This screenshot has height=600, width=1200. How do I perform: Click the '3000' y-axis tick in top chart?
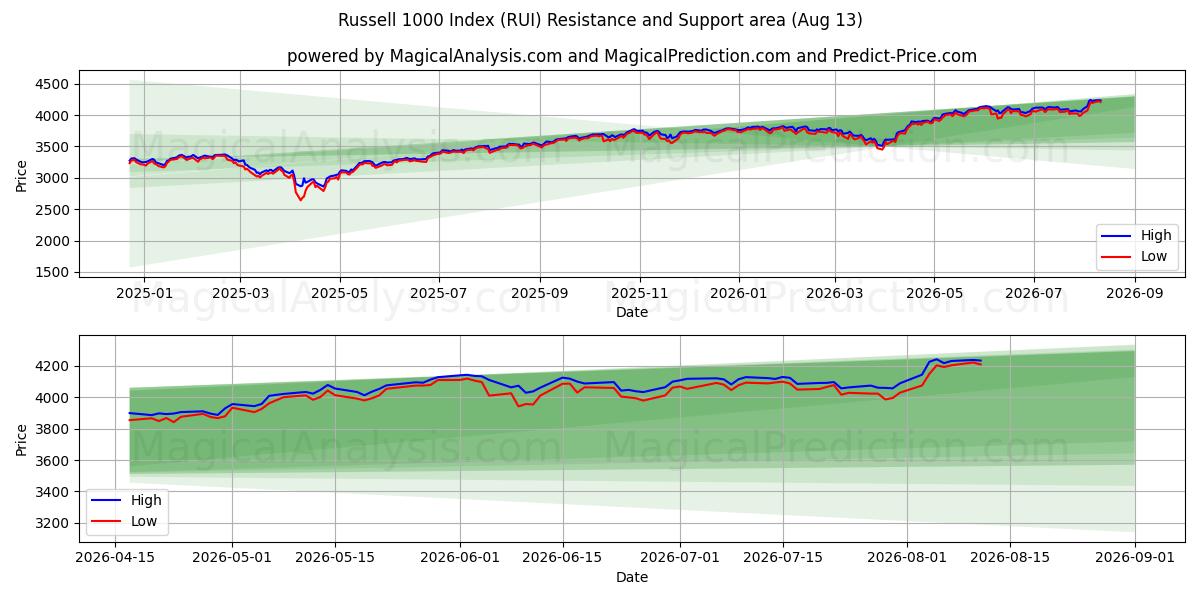pos(52,178)
